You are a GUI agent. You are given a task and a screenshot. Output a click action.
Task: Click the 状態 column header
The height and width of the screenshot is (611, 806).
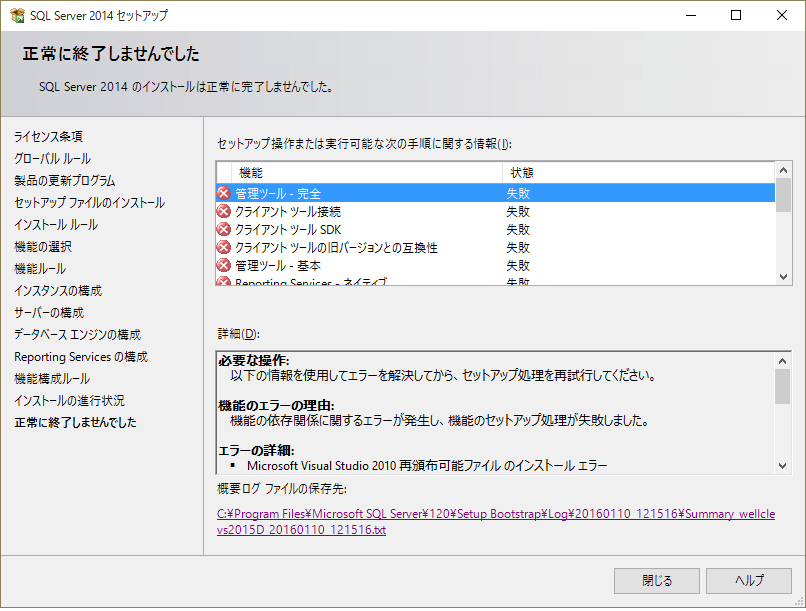pos(638,173)
